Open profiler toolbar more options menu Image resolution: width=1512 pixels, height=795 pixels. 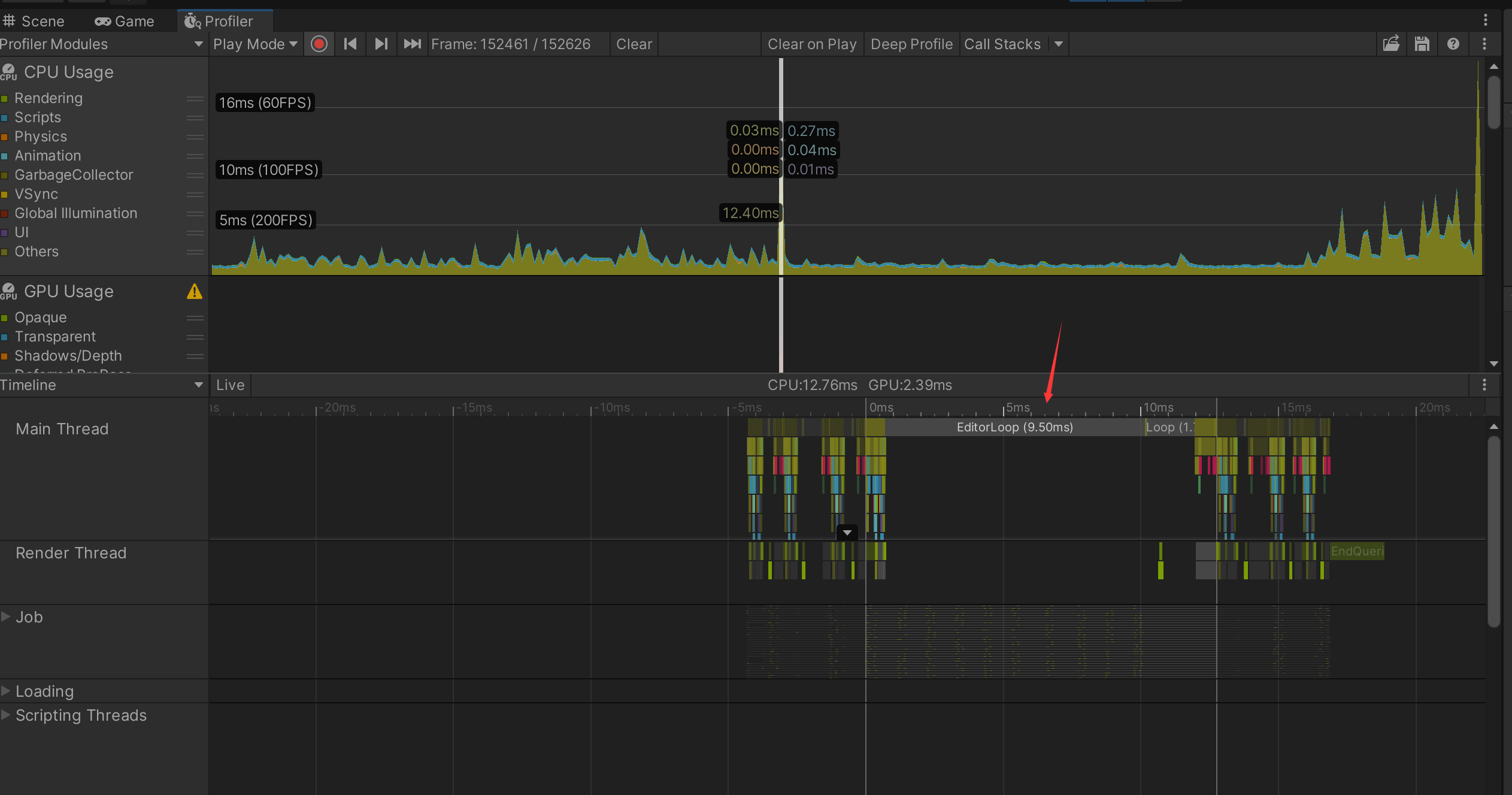click(x=1484, y=44)
